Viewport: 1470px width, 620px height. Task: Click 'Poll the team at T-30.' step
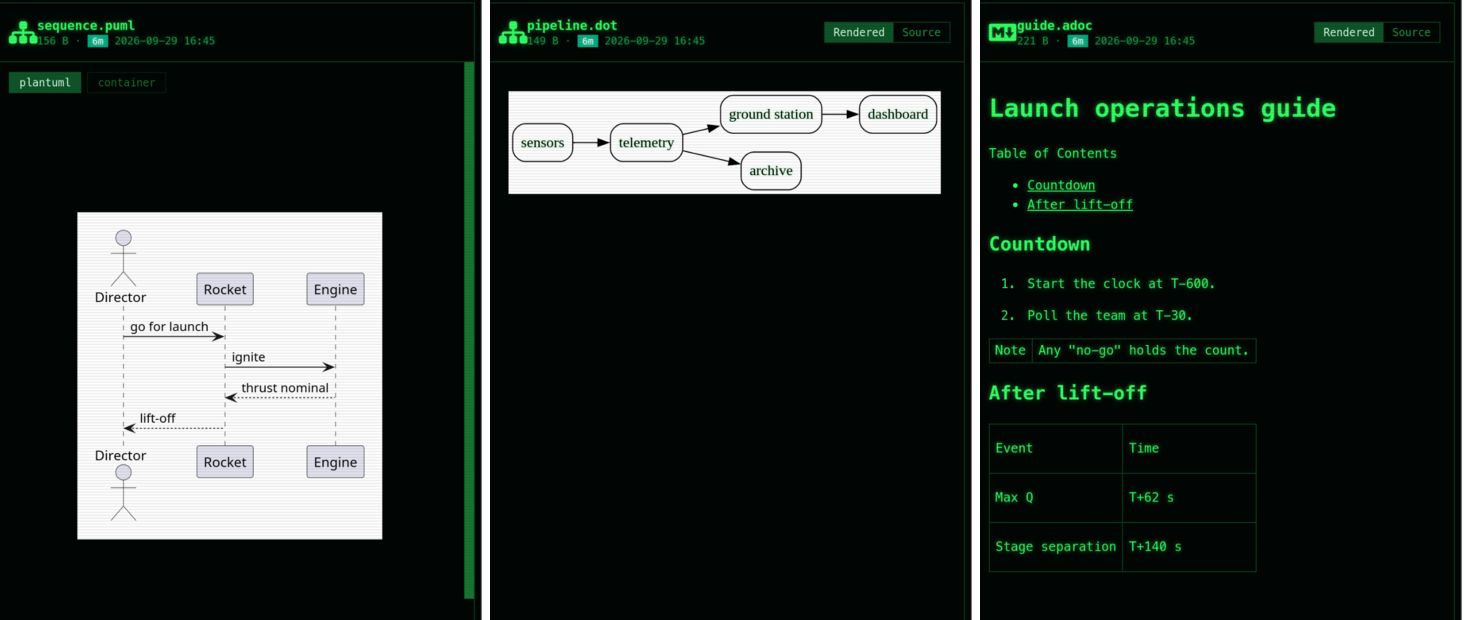[x=1110, y=316]
